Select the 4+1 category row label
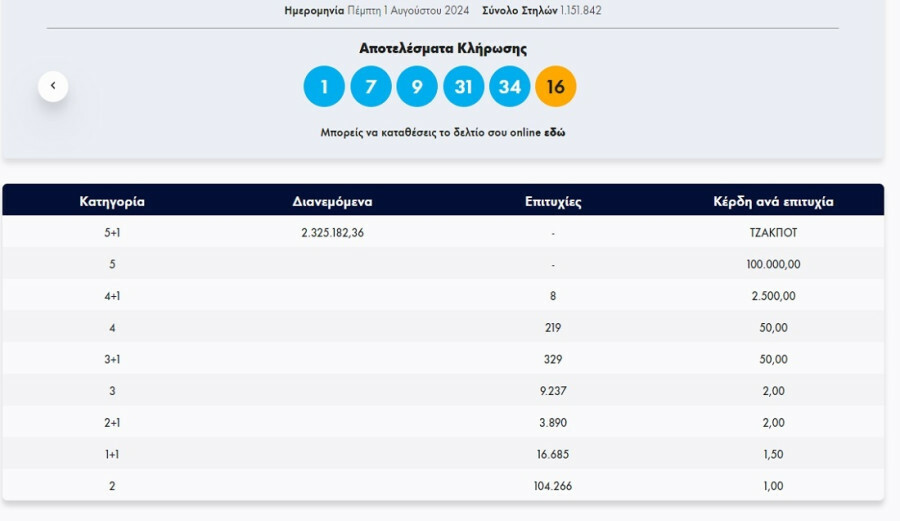900x521 pixels. 112,296
